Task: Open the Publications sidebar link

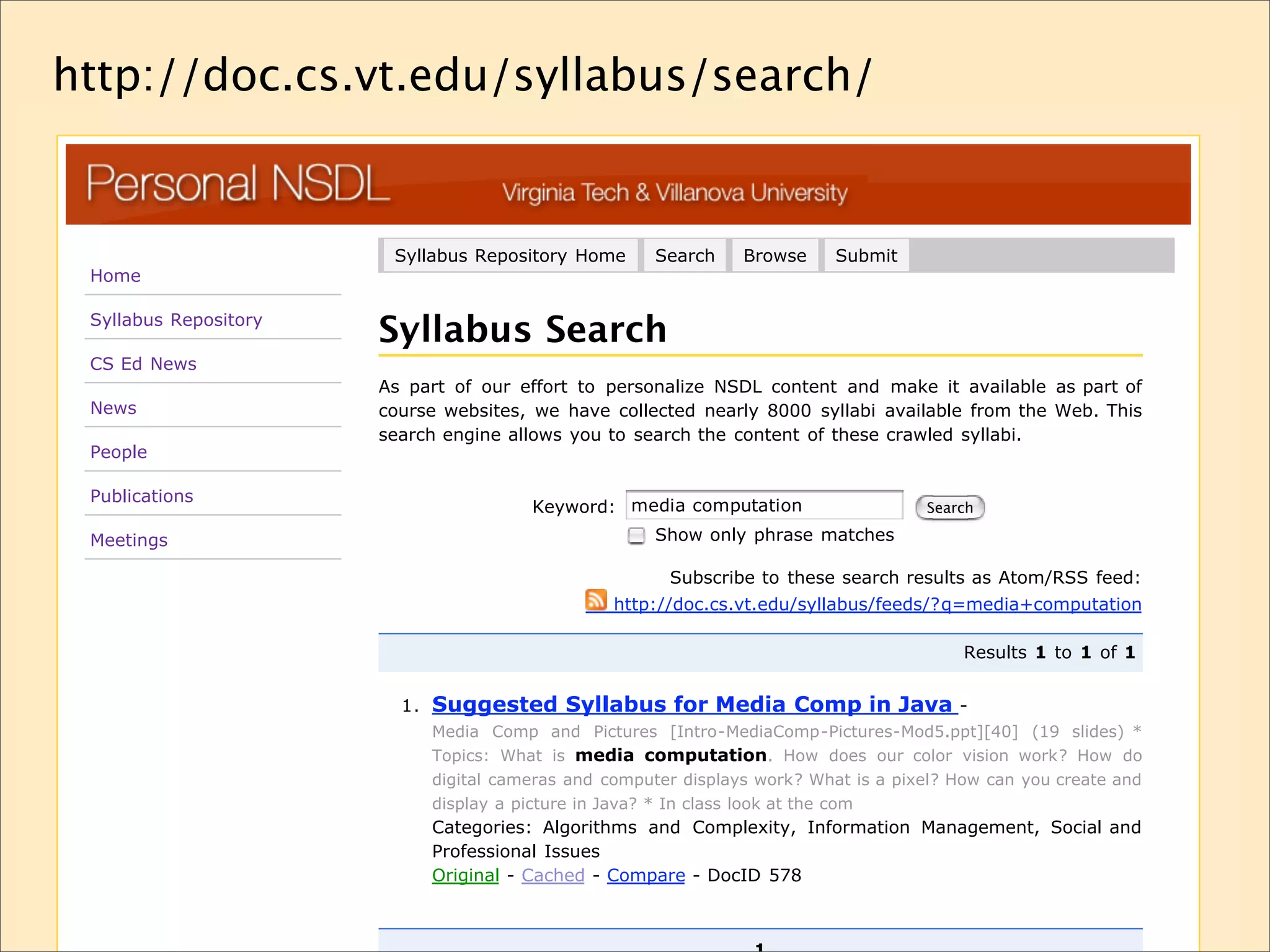Action: 141,496
